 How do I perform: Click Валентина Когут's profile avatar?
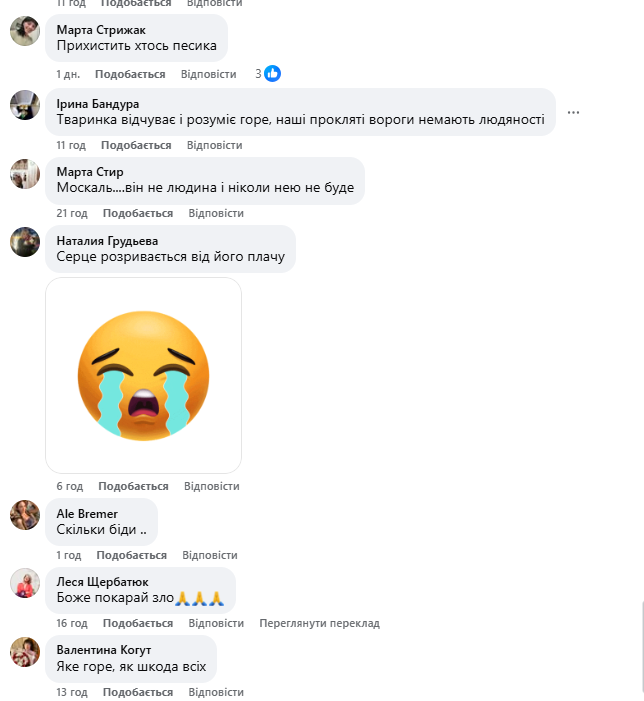[x=25, y=652]
